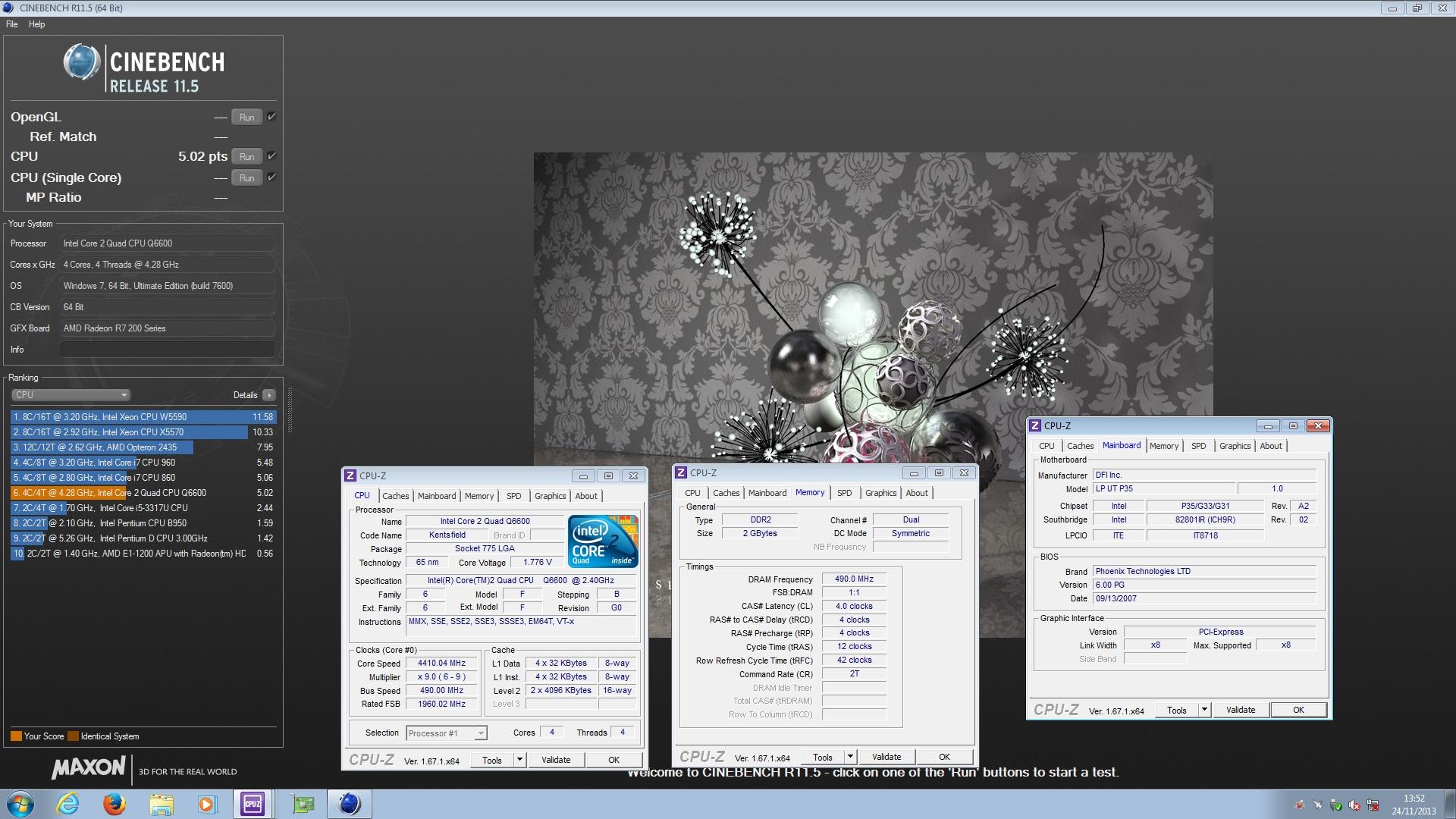Click the Intel Core 2 Quad logo
Viewport: 1456px width, 819px height.
tap(603, 541)
